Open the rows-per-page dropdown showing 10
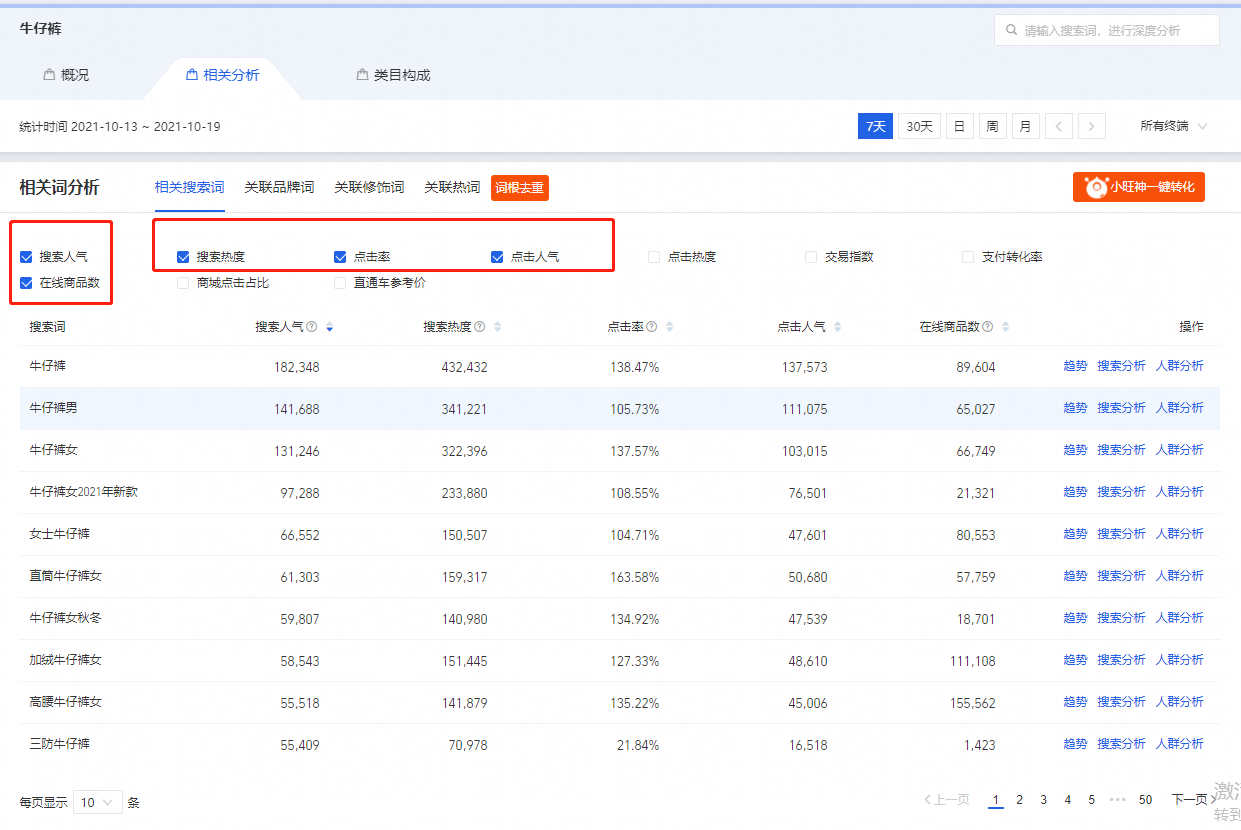This screenshot has height=830, width=1241. (x=98, y=802)
